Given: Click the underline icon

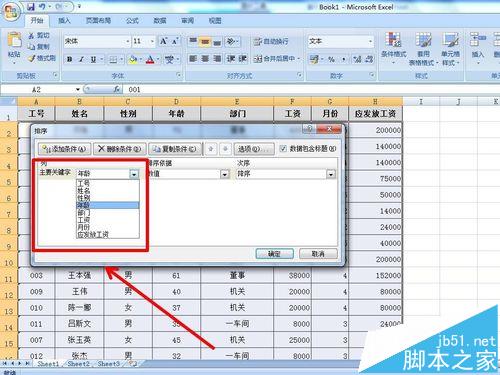Looking at the screenshot, I should coord(93,59).
